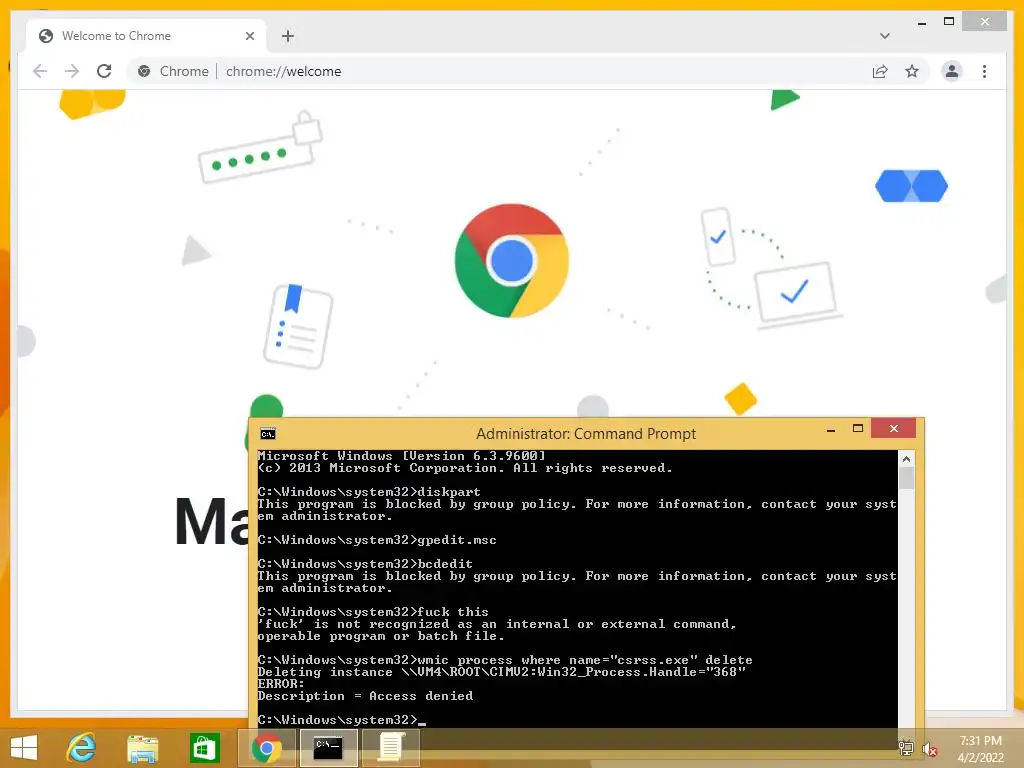Click 'C:\Windows\system32>gpedit.msc' line

click(x=377, y=540)
